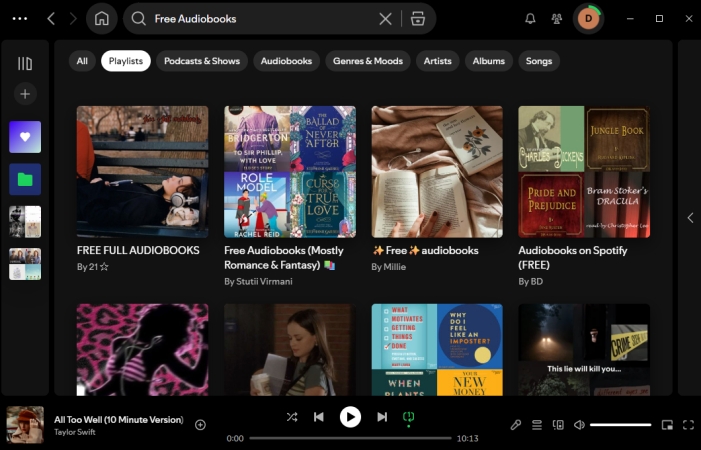Play the current song

(x=350, y=417)
